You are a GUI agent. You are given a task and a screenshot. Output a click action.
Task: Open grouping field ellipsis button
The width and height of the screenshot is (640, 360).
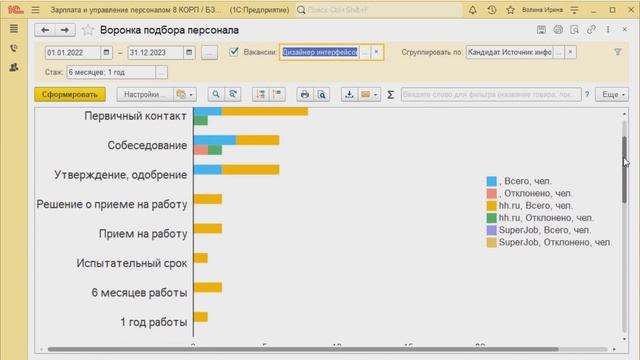(559, 52)
